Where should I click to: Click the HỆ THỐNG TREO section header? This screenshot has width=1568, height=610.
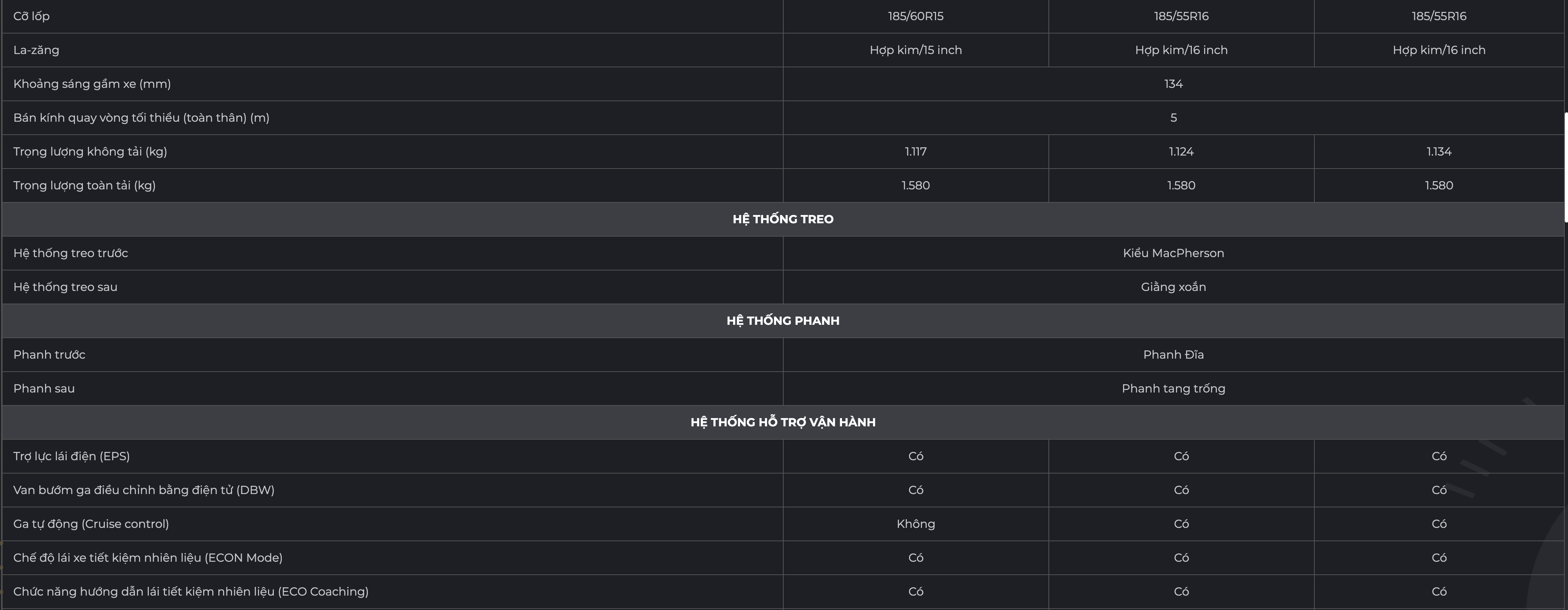coord(783,219)
